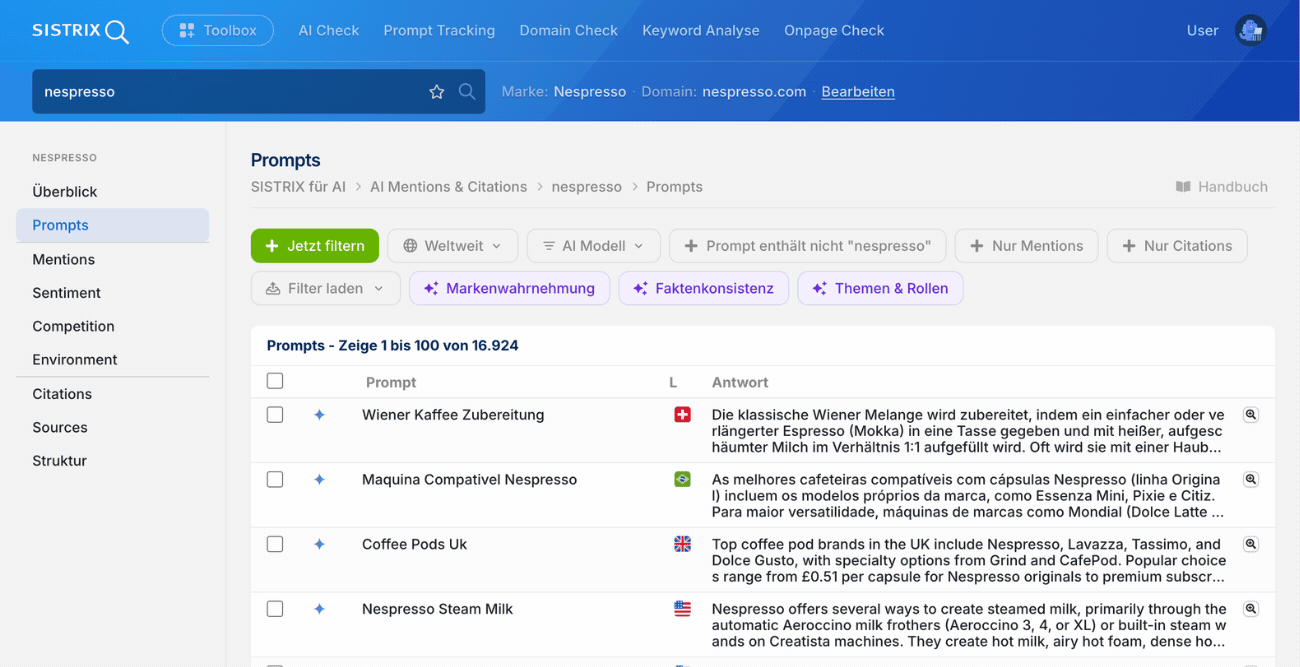Open magnifier detail icon for Wiener Kaffee row
The image size is (1300, 667).
click(x=1250, y=415)
